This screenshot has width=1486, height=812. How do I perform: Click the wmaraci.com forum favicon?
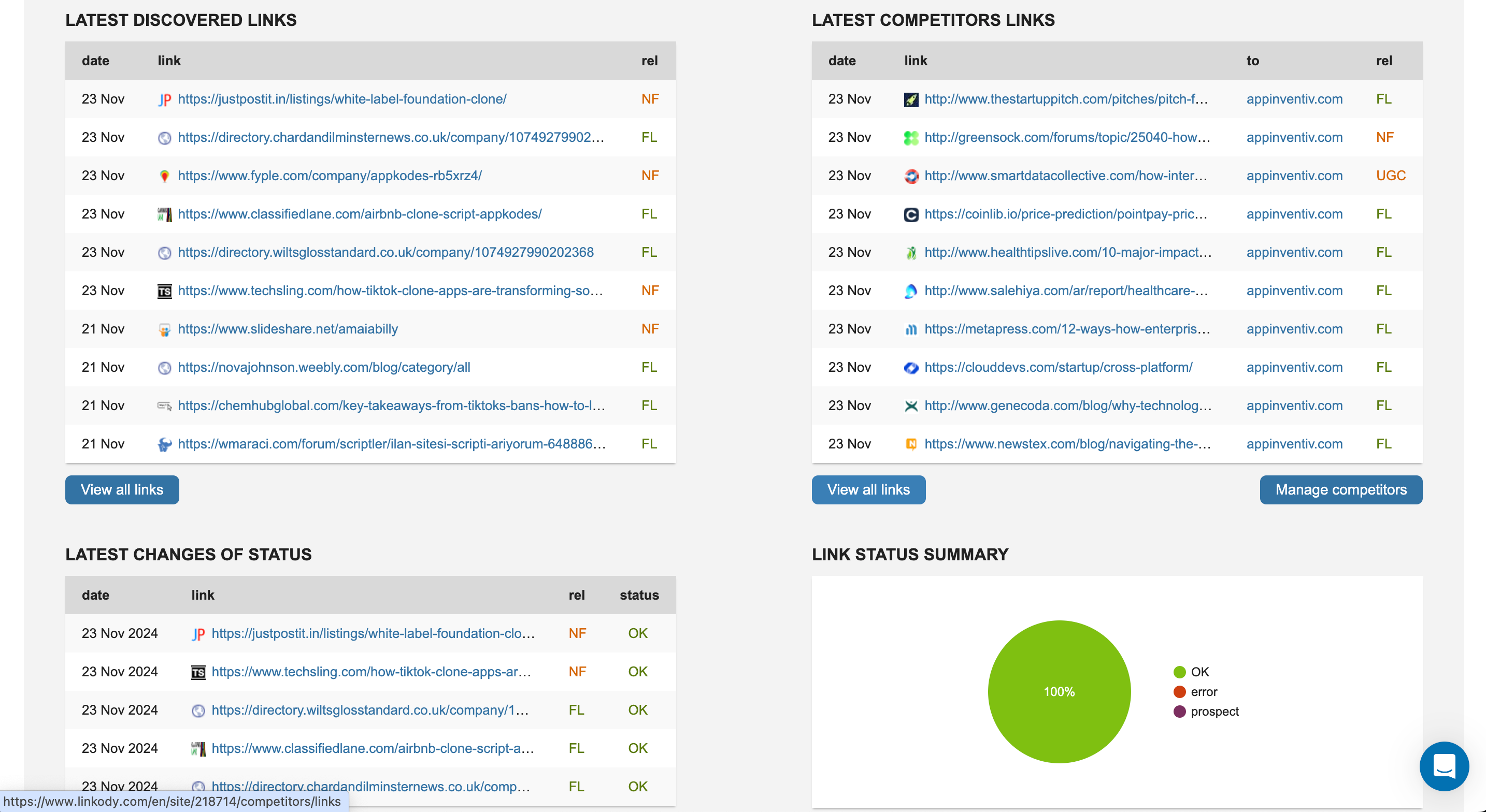point(164,444)
